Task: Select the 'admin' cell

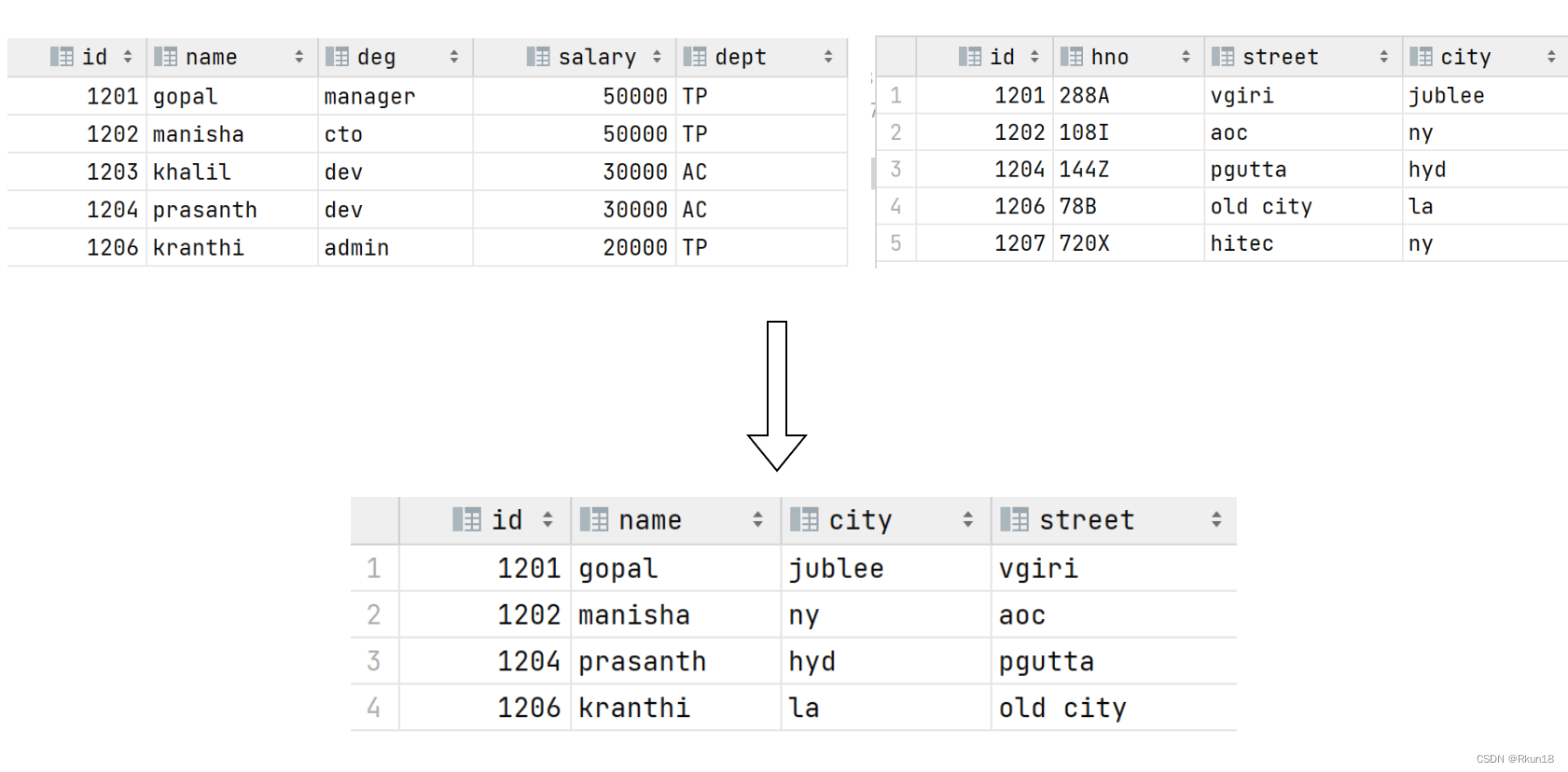Action: [x=395, y=247]
